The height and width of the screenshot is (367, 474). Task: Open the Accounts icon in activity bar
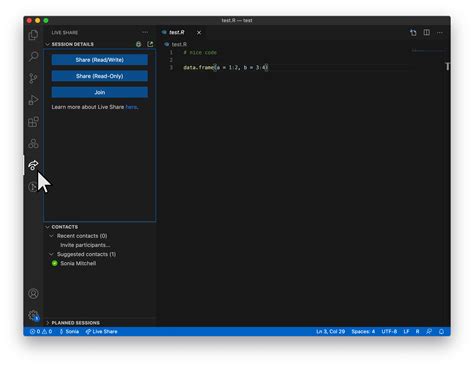pyautogui.click(x=33, y=294)
